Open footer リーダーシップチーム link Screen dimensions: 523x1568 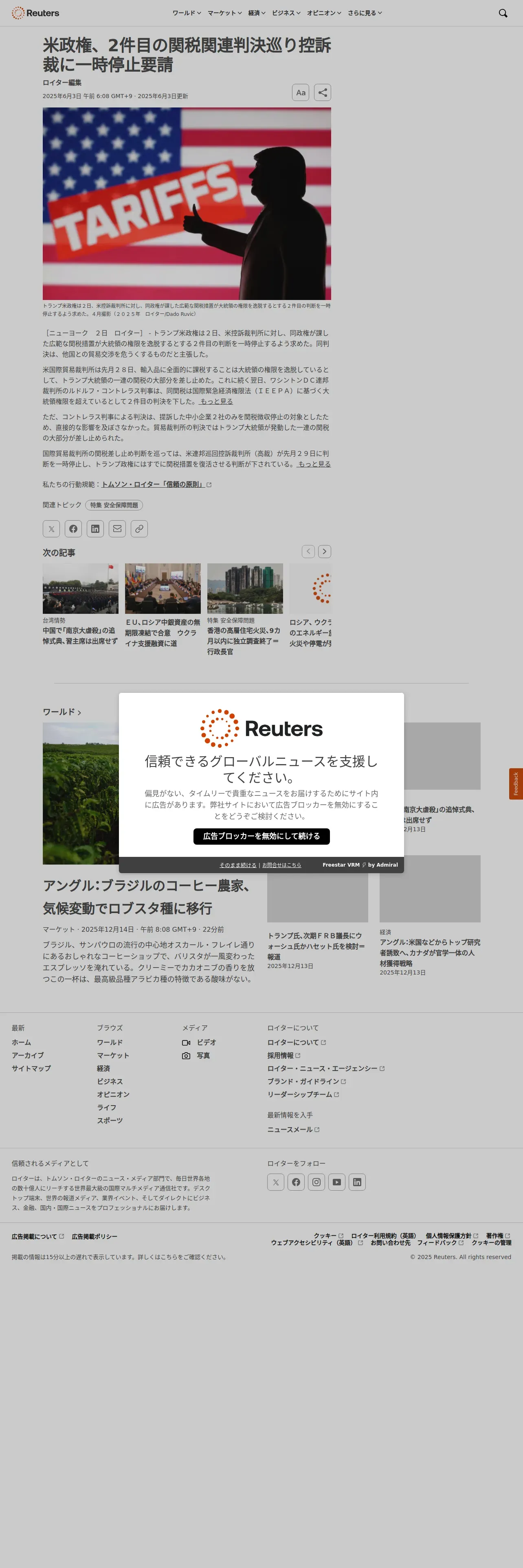303,1095
